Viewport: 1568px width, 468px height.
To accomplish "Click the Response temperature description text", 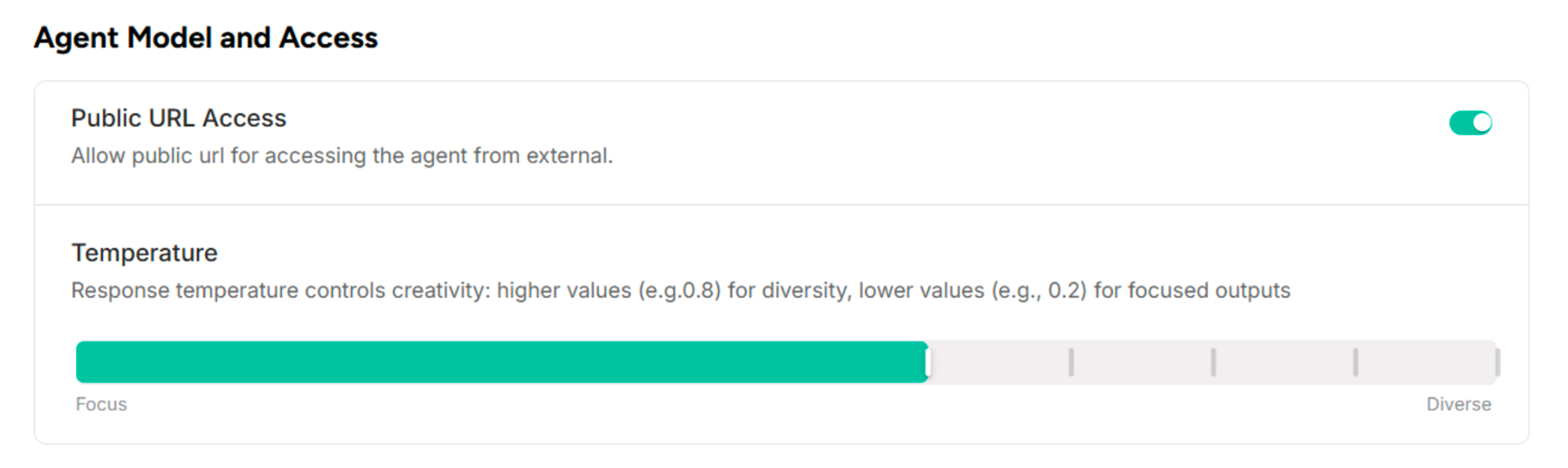I will click(x=680, y=290).
